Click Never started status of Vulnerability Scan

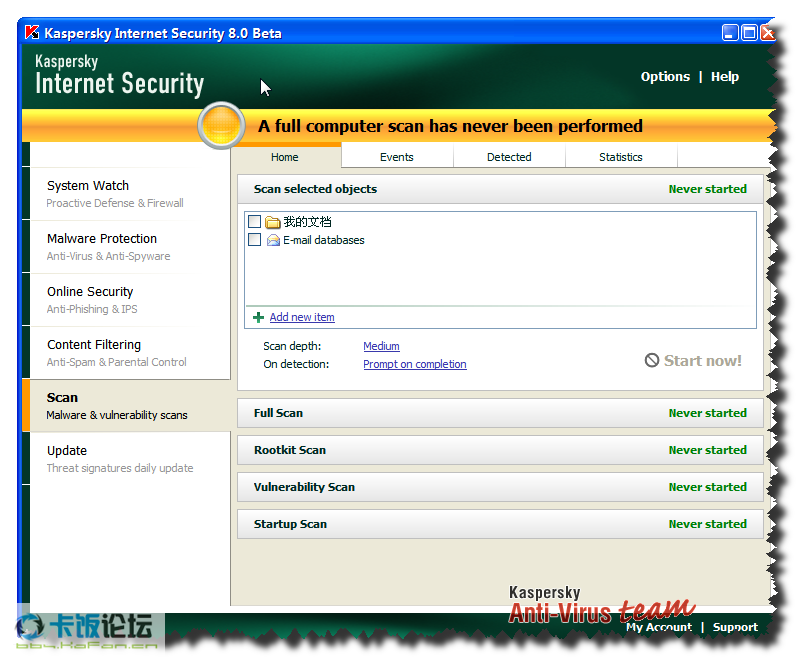click(x=708, y=487)
